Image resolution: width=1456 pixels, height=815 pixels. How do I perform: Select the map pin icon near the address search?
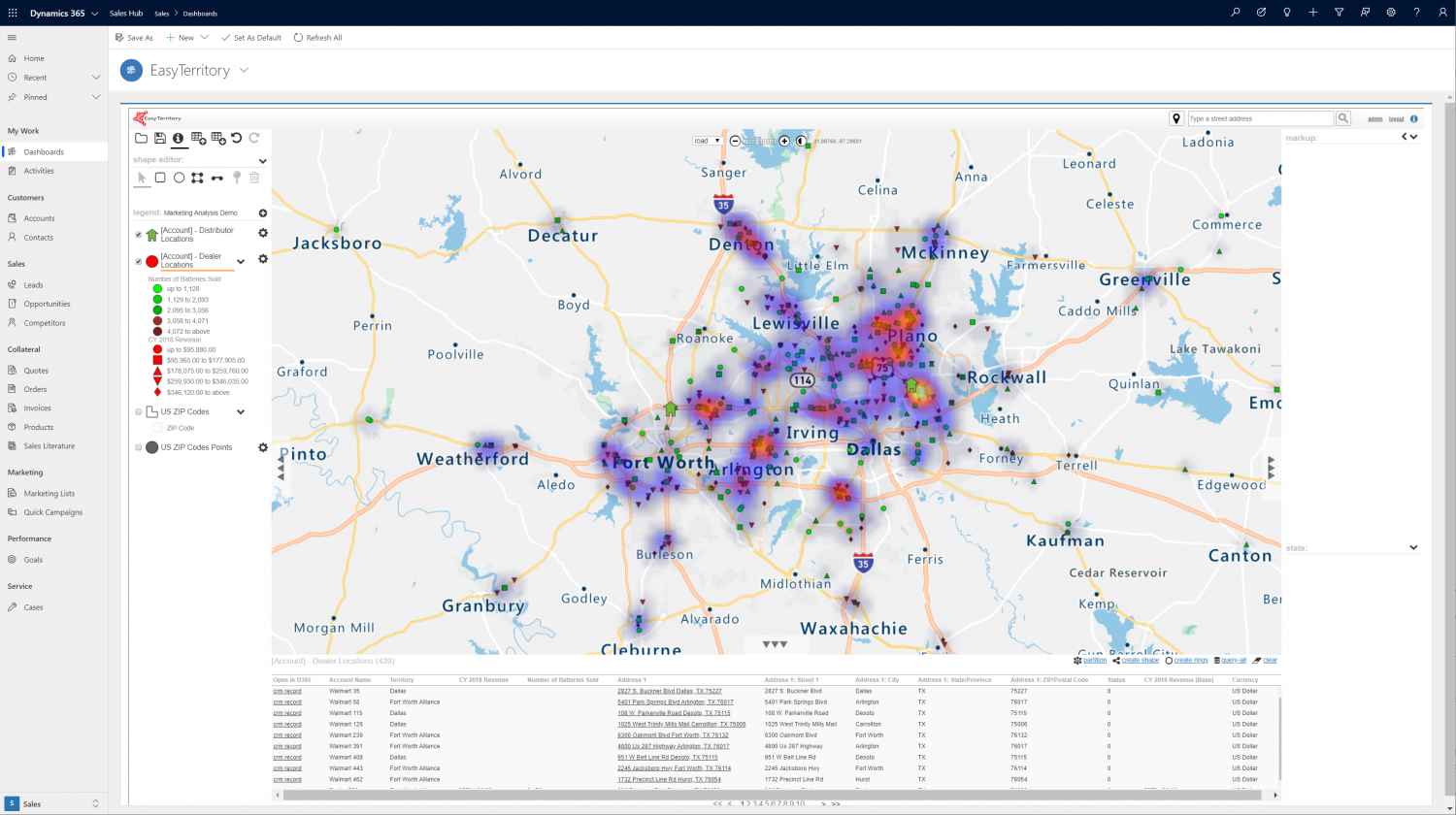[1176, 117]
